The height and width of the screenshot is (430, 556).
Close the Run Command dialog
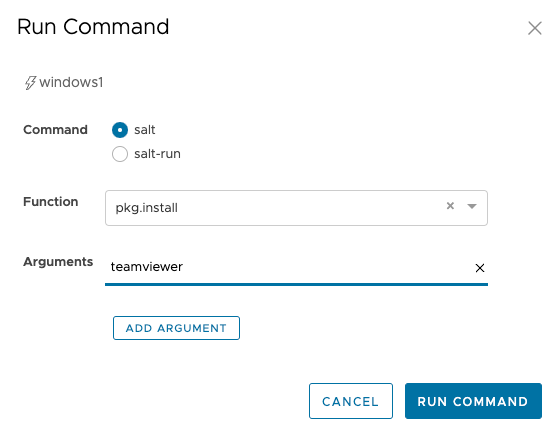[x=534, y=28]
